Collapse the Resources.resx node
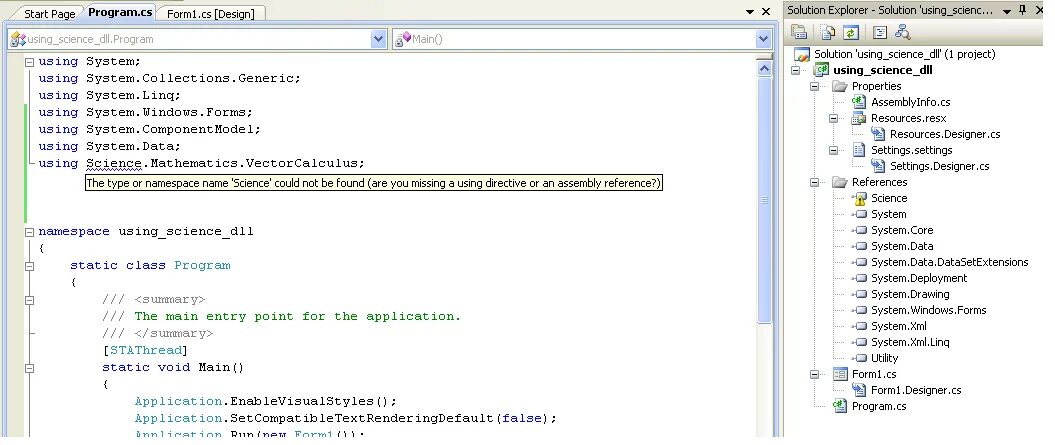 pos(834,118)
